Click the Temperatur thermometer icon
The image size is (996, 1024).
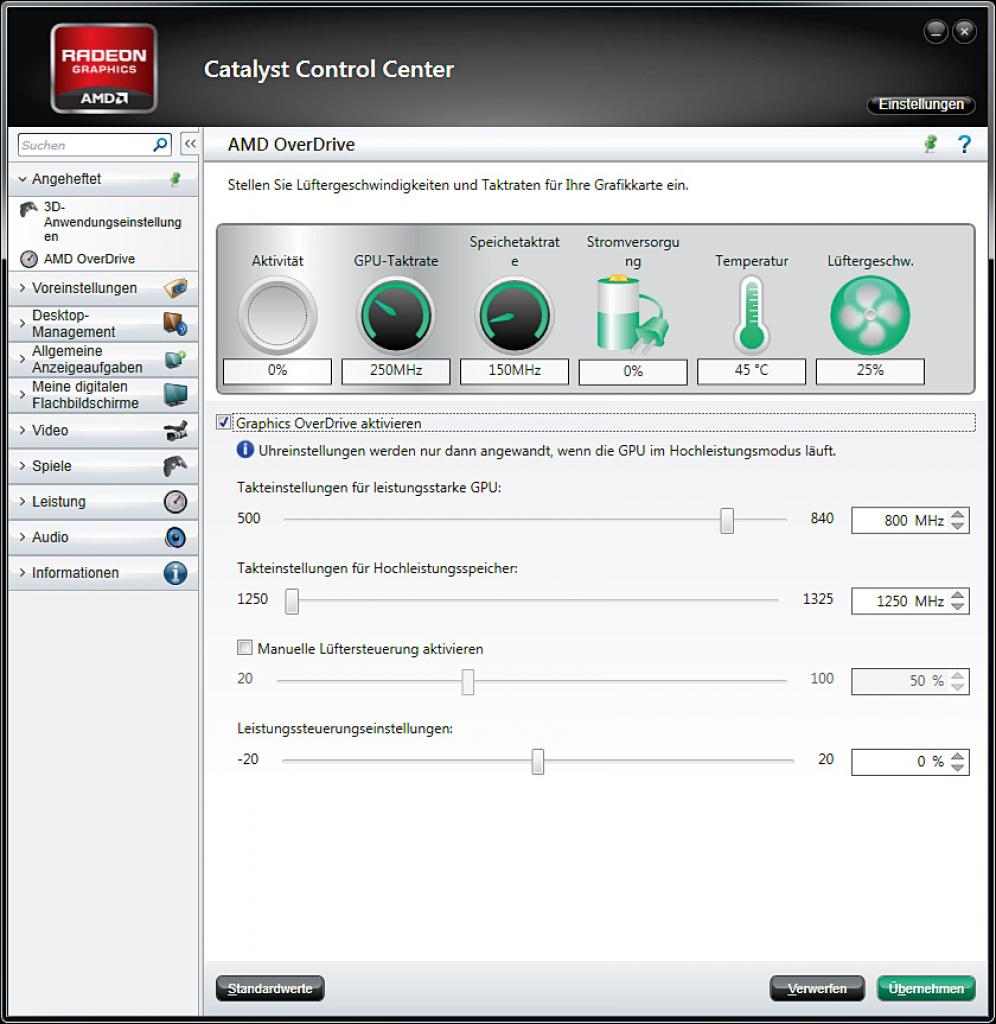[751, 315]
